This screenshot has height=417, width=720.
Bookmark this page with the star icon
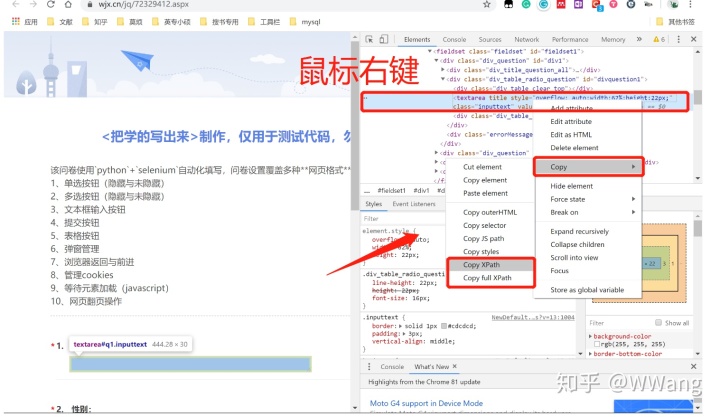click(x=487, y=4)
